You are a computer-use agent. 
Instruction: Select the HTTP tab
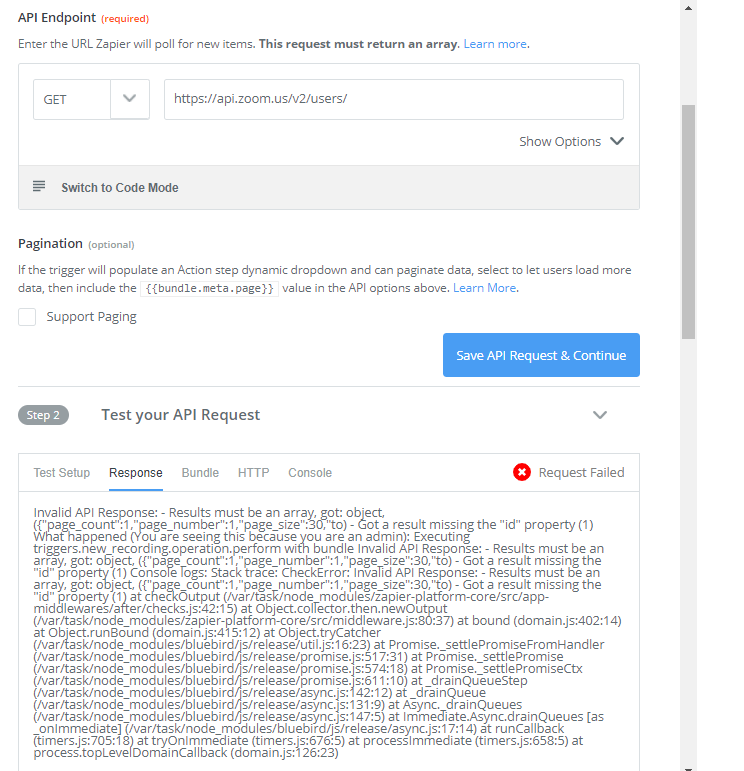pos(253,473)
